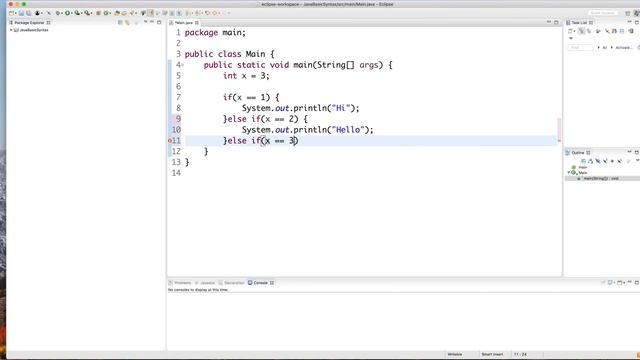Click the Save toolbar icon
640x360 pixels.
click(21, 13)
